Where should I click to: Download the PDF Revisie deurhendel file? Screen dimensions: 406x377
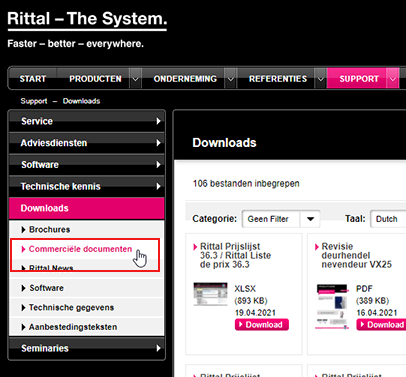(x=382, y=325)
